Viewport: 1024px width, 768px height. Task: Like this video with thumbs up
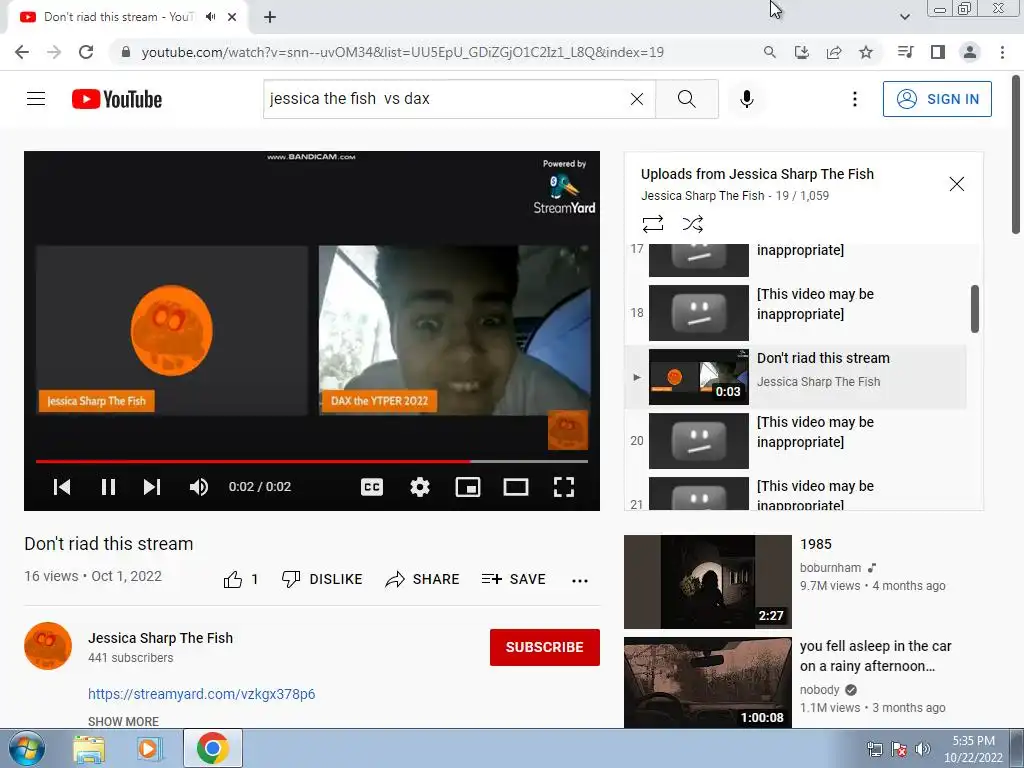coord(240,579)
